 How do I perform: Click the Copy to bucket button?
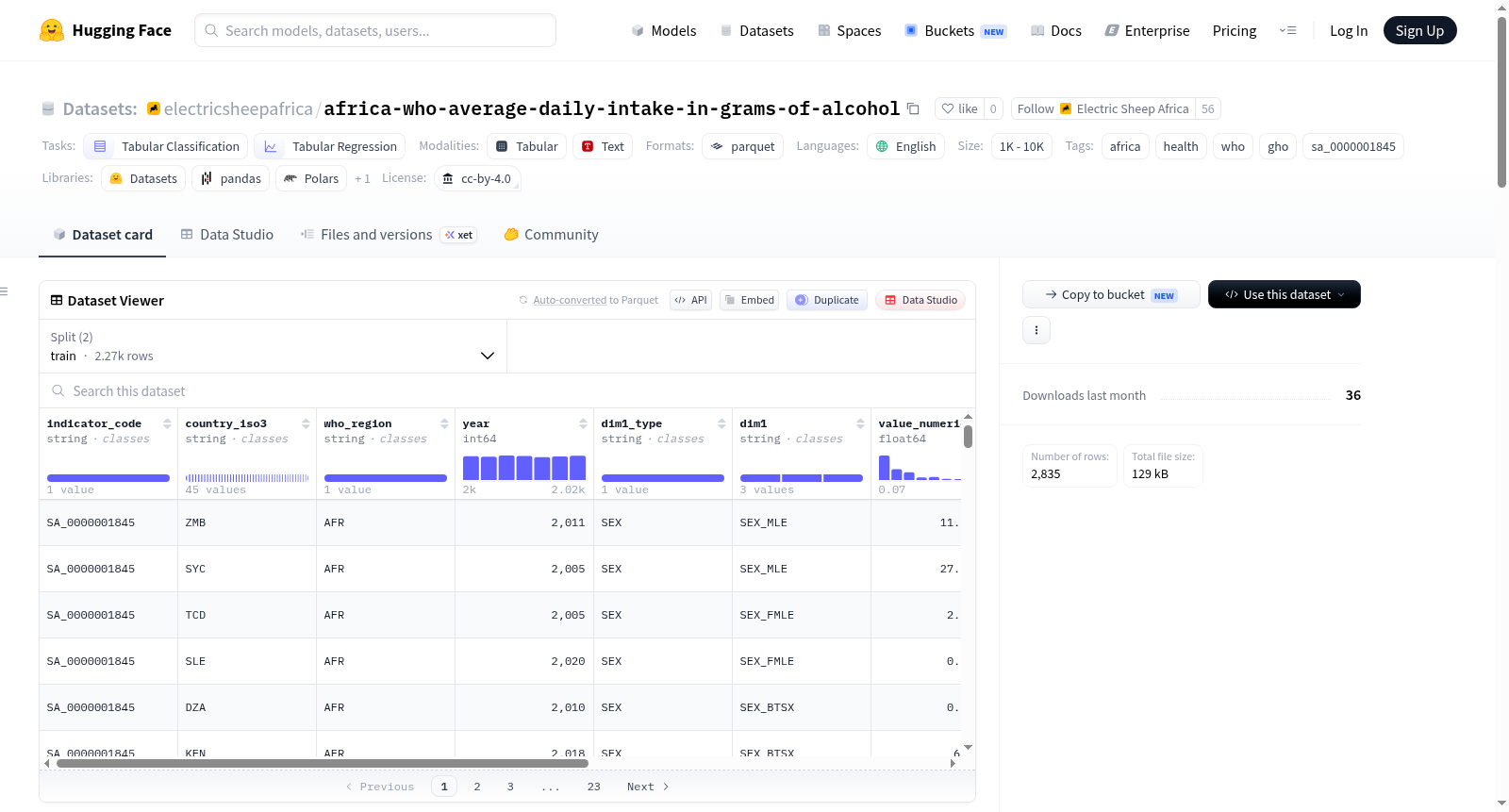click(1111, 294)
